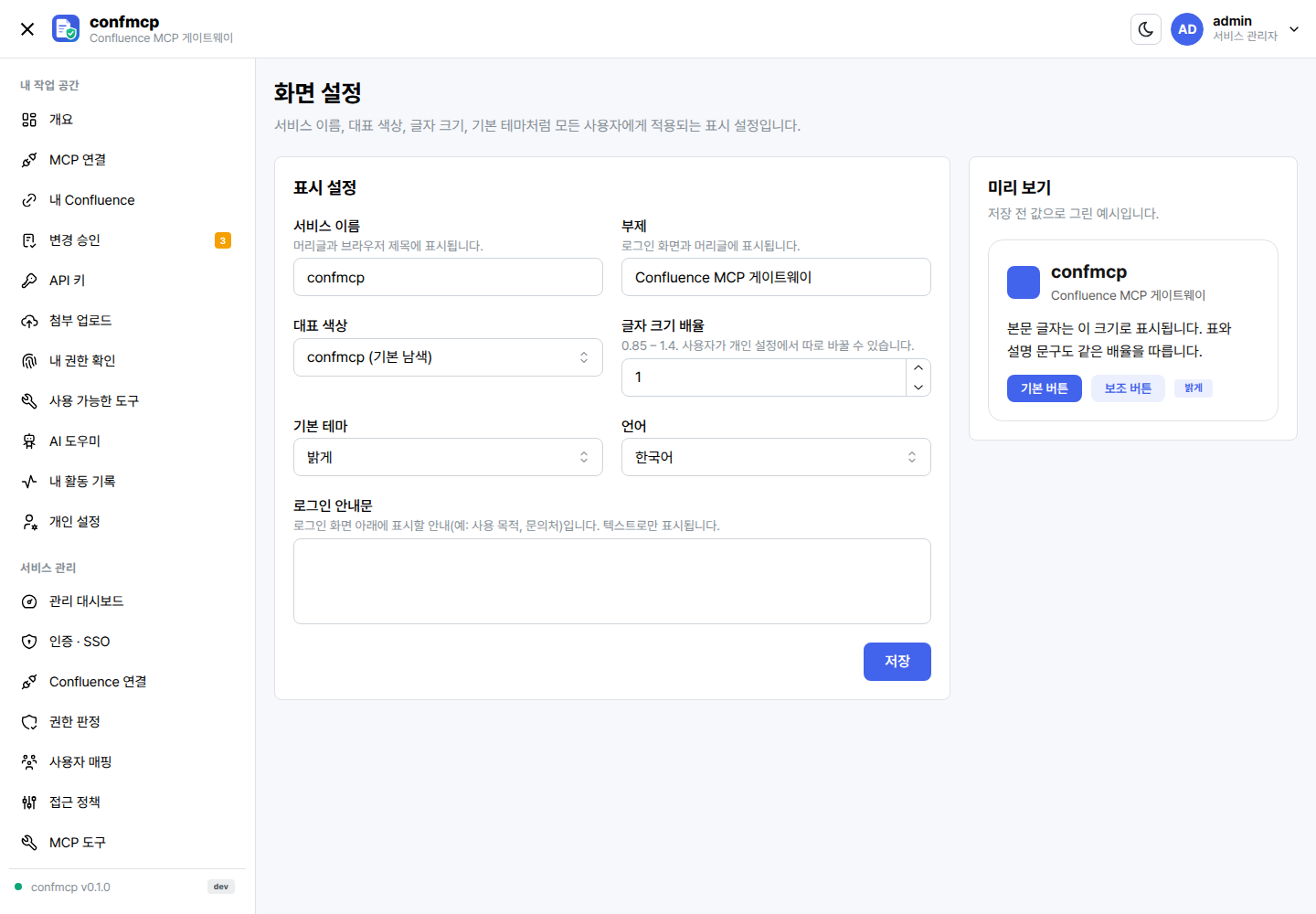This screenshot has width=1316, height=914.
Task: Open 내 활동 기록 activity icon
Action: click(x=29, y=482)
